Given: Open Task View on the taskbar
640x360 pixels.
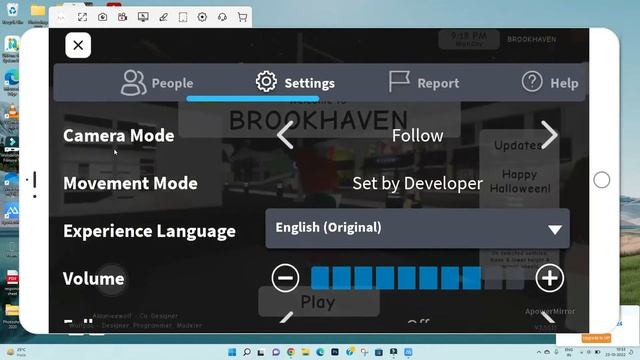Looking at the screenshot, I should [x=261, y=352].
